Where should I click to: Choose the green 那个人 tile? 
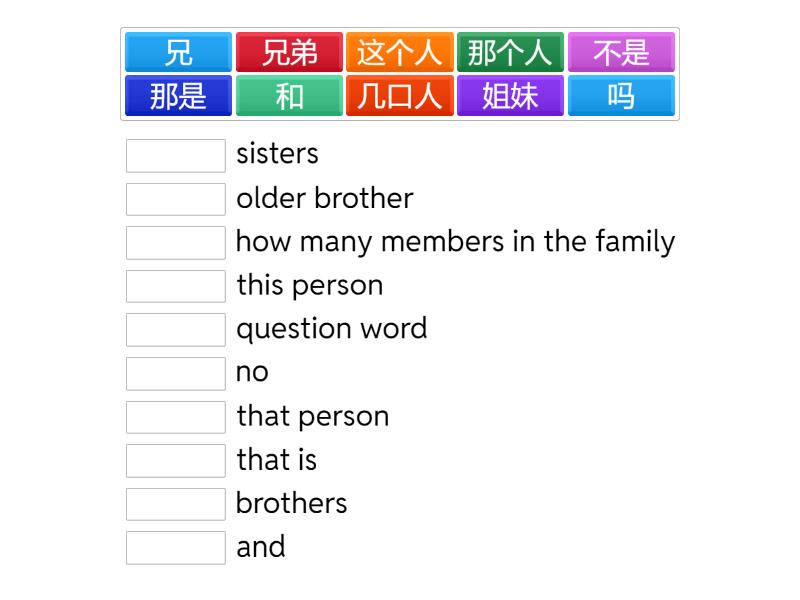[510, 52]
